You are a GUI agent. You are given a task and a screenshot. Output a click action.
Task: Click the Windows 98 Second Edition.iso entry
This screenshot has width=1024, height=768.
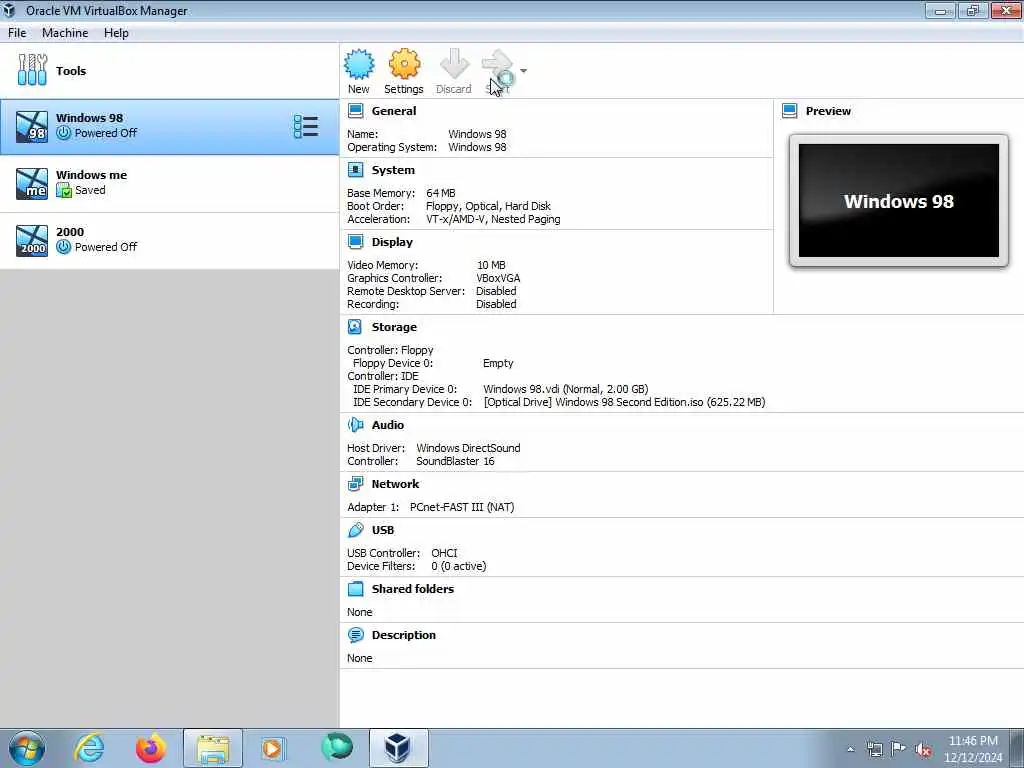click(624, 402)
